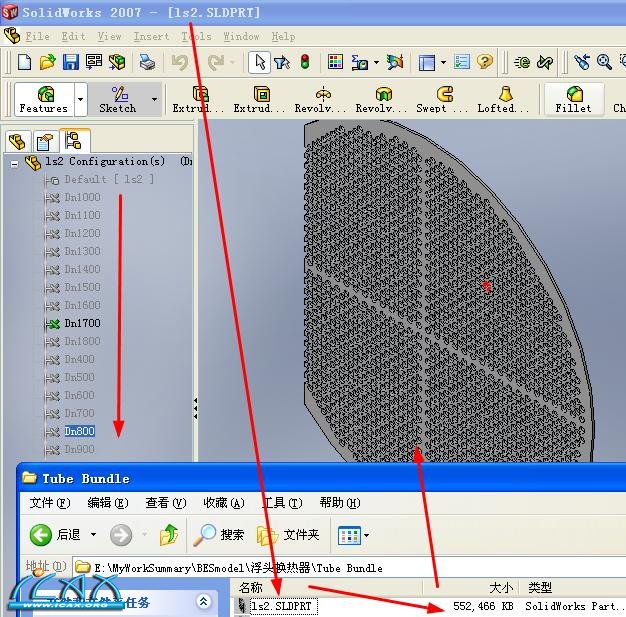Select the ls2.SLDPRT file in list
626x617 pixels.
[x=281, y=606]
